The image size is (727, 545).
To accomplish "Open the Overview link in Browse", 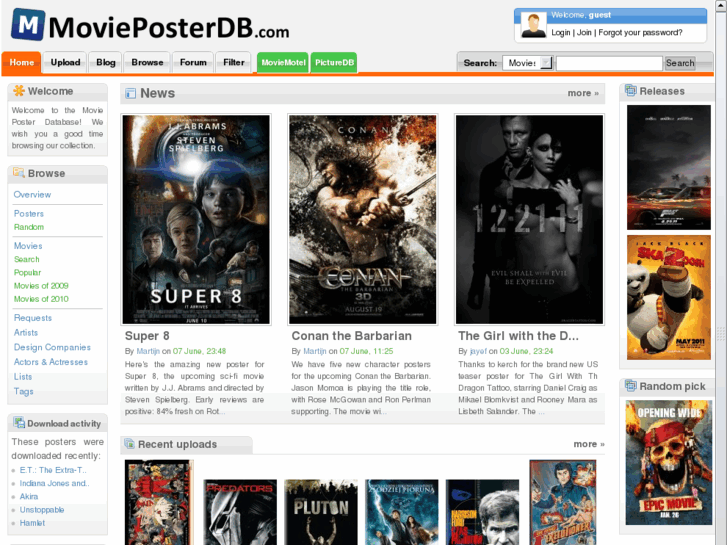I will [x=32, y=194].
